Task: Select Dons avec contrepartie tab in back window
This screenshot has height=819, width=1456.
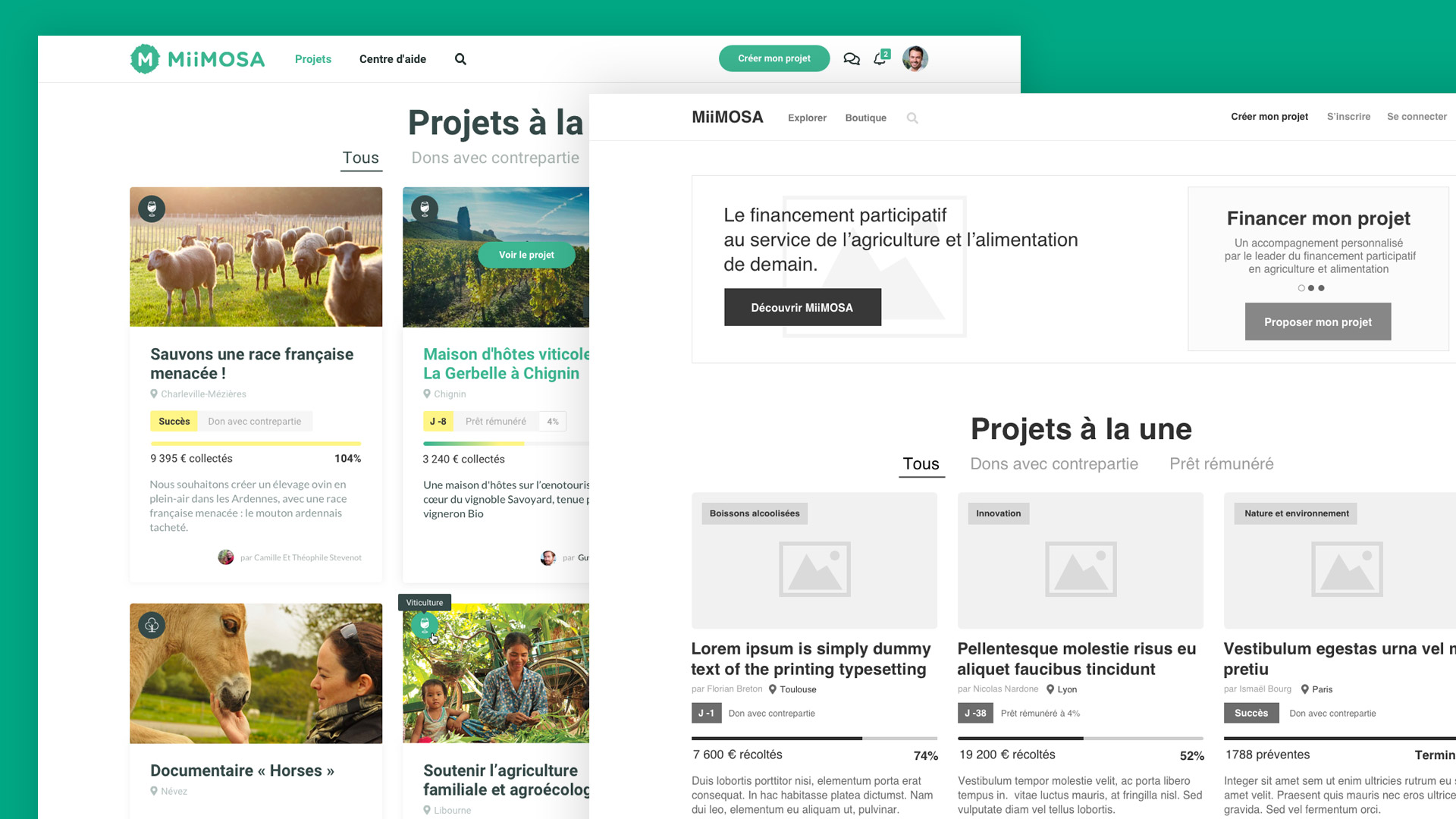Action: coord(495,158)
